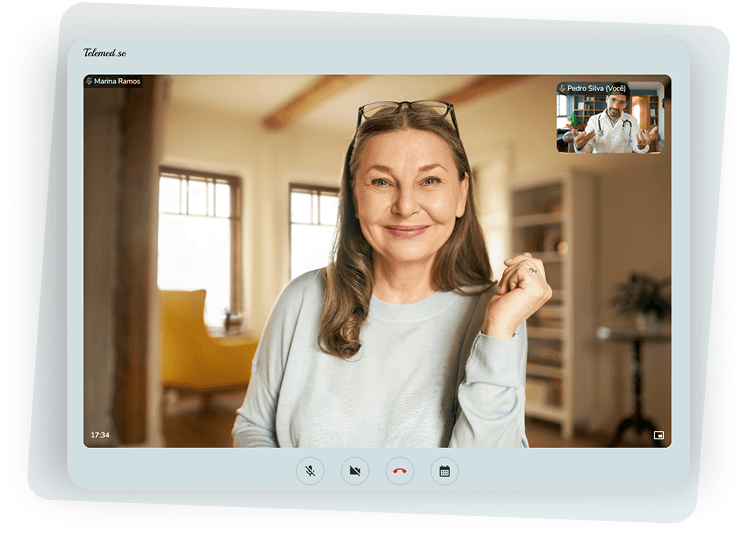Toggle the microphone mute button
The height and width of the screenshot is (534, 746).
[310, 471]
